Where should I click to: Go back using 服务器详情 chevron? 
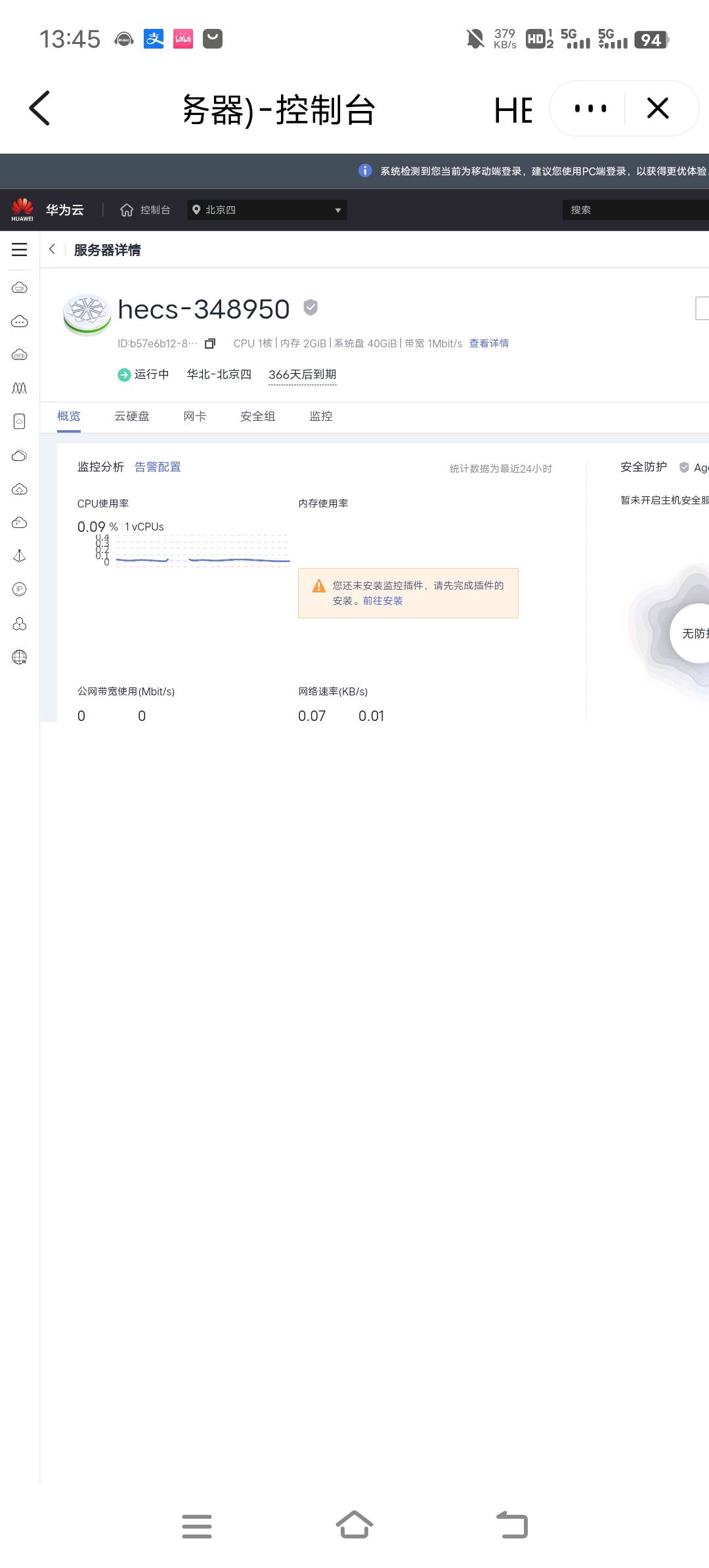[53, 250]
